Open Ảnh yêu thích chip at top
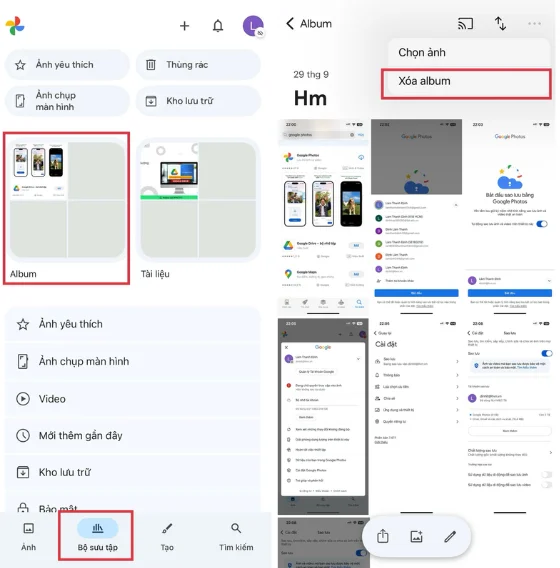The width and height of the screenshot is (560, 568). tap(67, 65)
